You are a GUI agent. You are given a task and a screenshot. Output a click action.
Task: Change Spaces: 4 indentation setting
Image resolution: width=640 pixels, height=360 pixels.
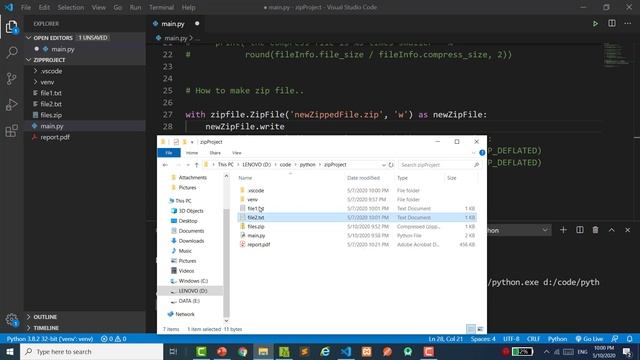[483, 339]
